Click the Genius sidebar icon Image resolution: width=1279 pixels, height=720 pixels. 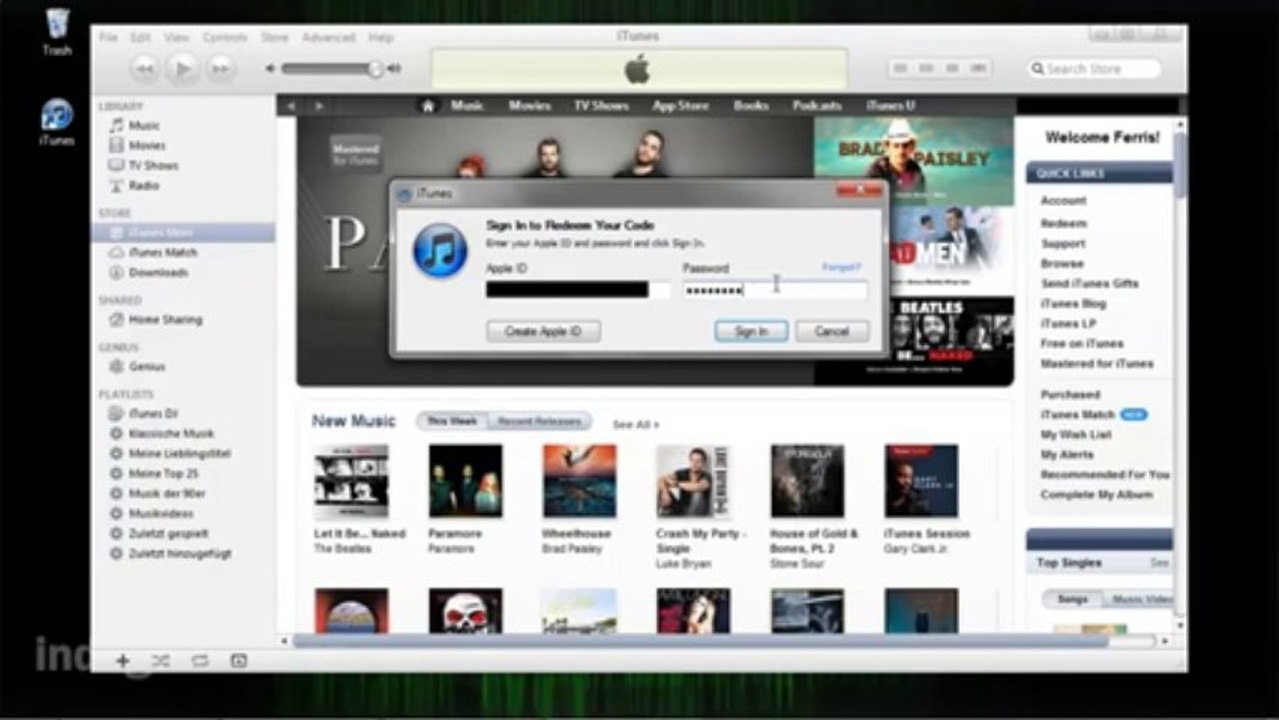click(116, 366)
